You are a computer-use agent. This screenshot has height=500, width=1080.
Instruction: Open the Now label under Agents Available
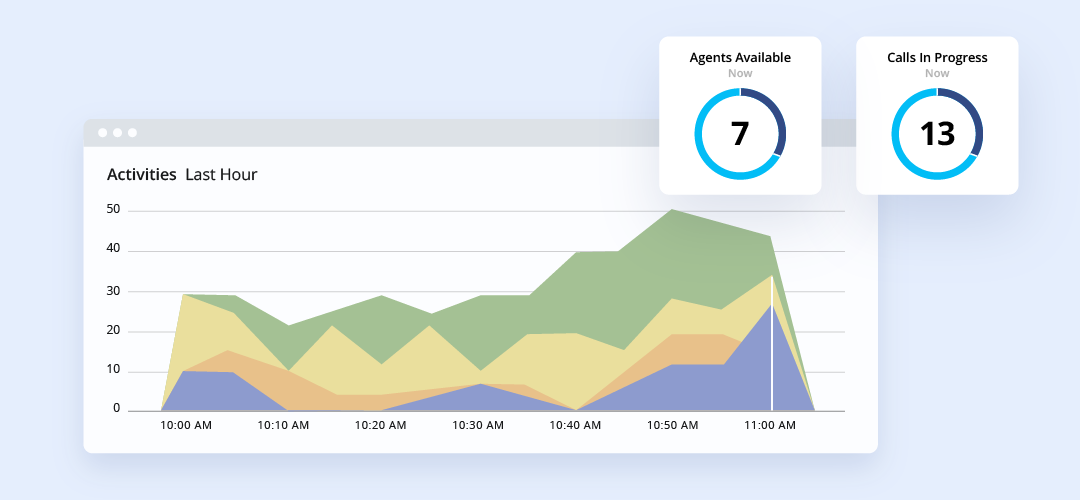(740, 73)
